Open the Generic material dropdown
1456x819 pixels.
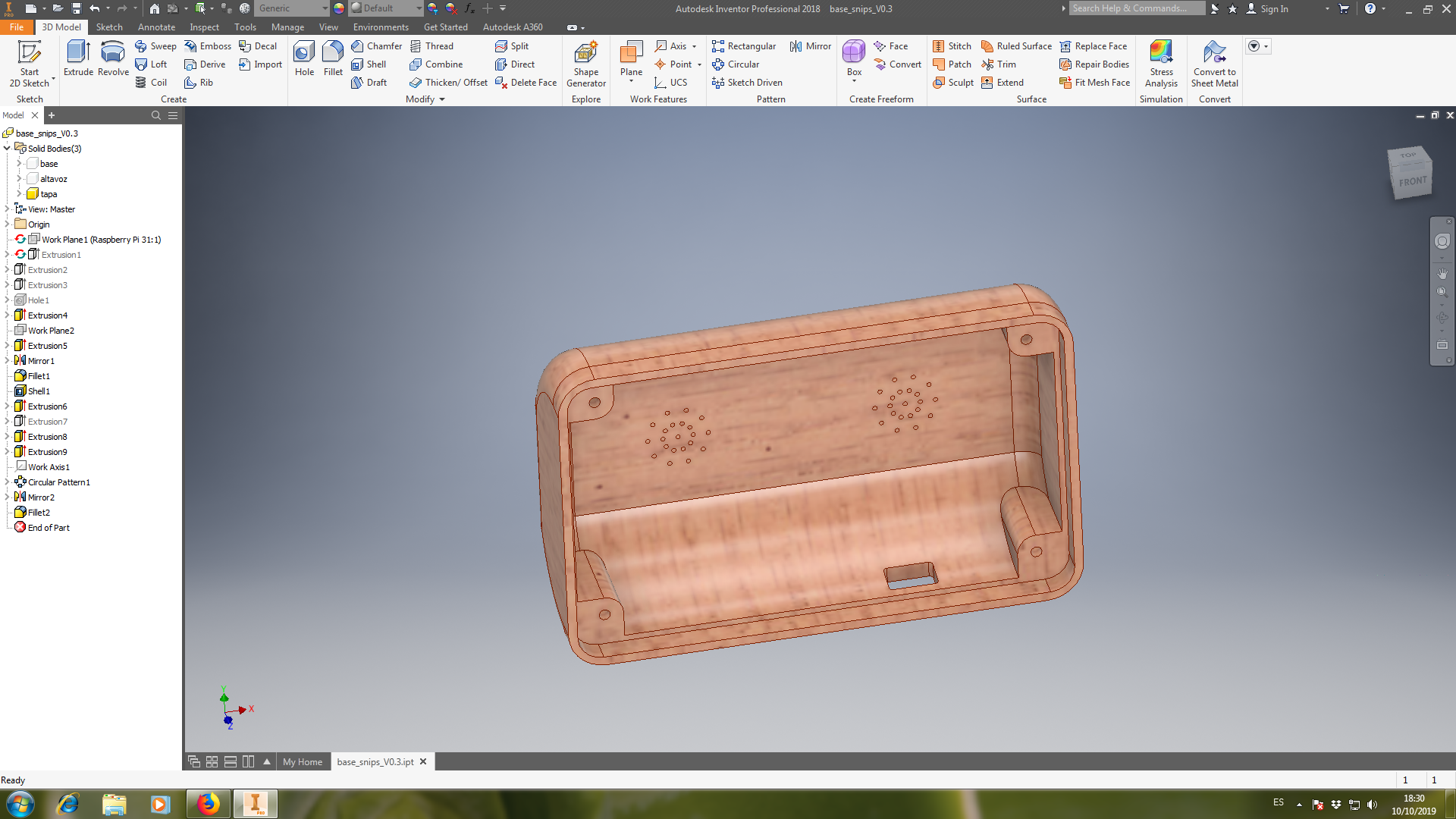(325, 8)
